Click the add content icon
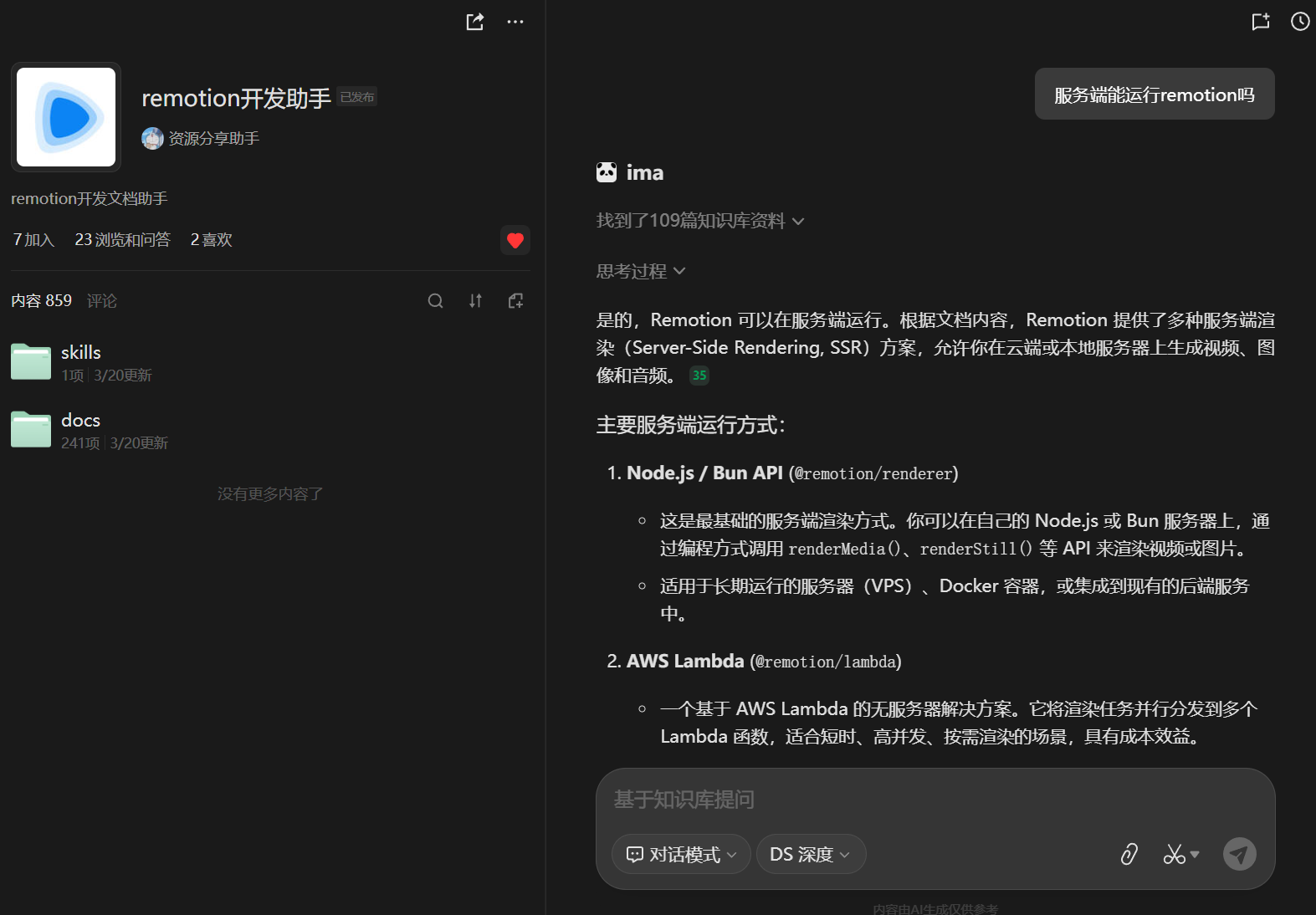 click(515, 301)
